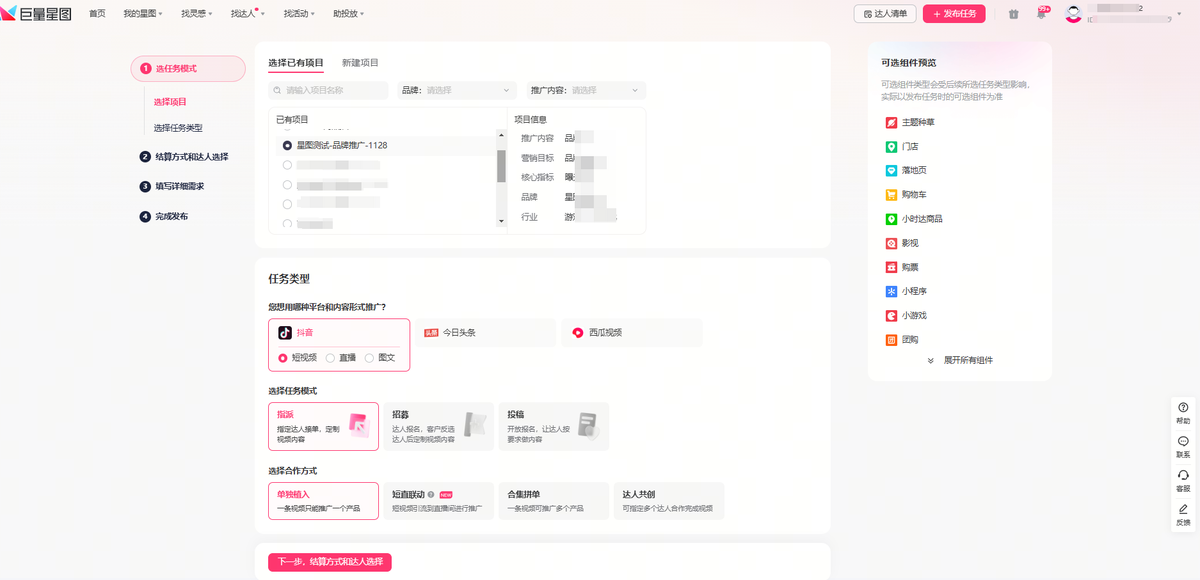Screen dimensions: 1200x580
Task: Click the notification bell icon
Action: pyautogui.click(x=1041, y=14)
